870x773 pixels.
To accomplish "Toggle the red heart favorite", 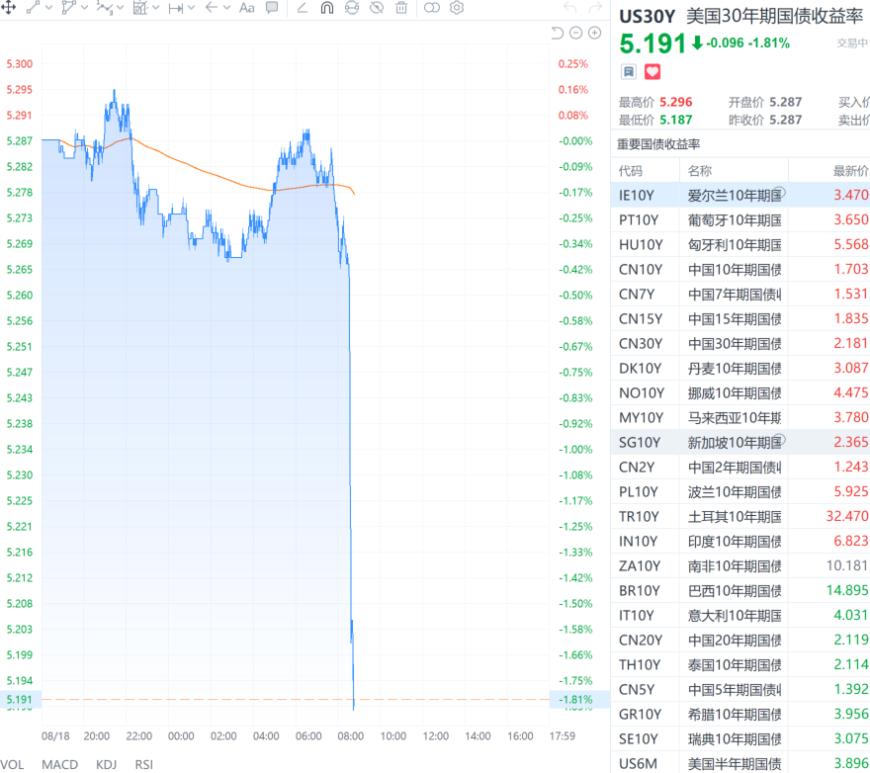I will (x=652, y=72).
